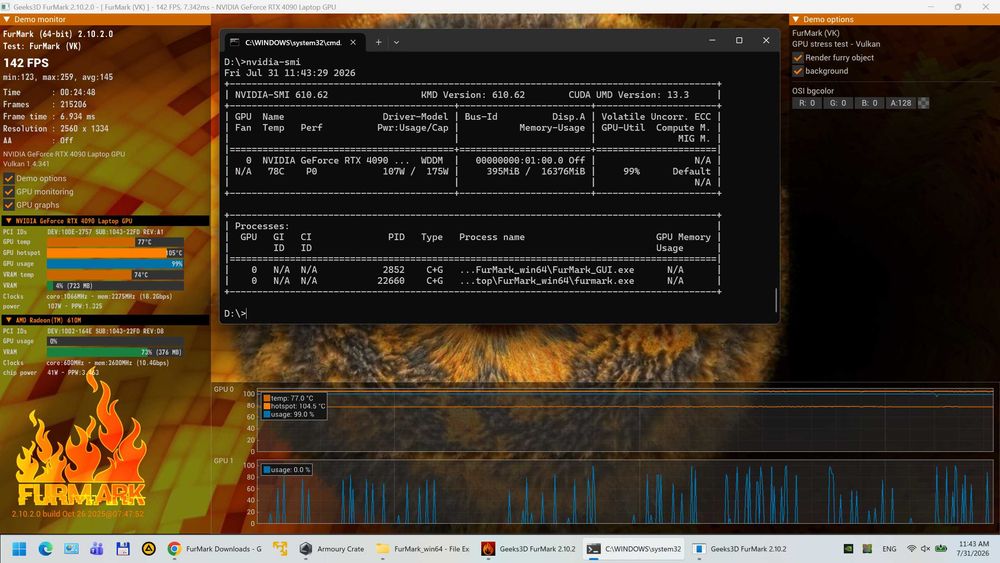Image resolution: width=1000 pixels, height=563 pixels.
Task: Click the NVIDIA VRAM temp 74°C bar
Action: (115, 274)
